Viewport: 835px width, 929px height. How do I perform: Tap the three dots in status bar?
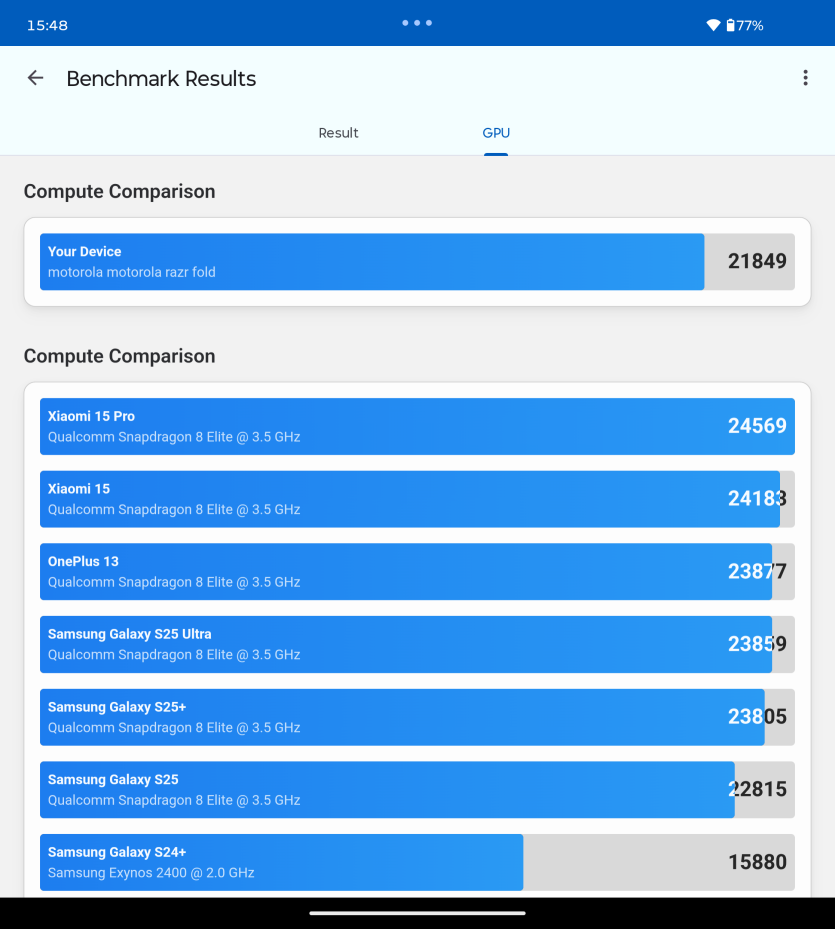(x=417, y=23)
